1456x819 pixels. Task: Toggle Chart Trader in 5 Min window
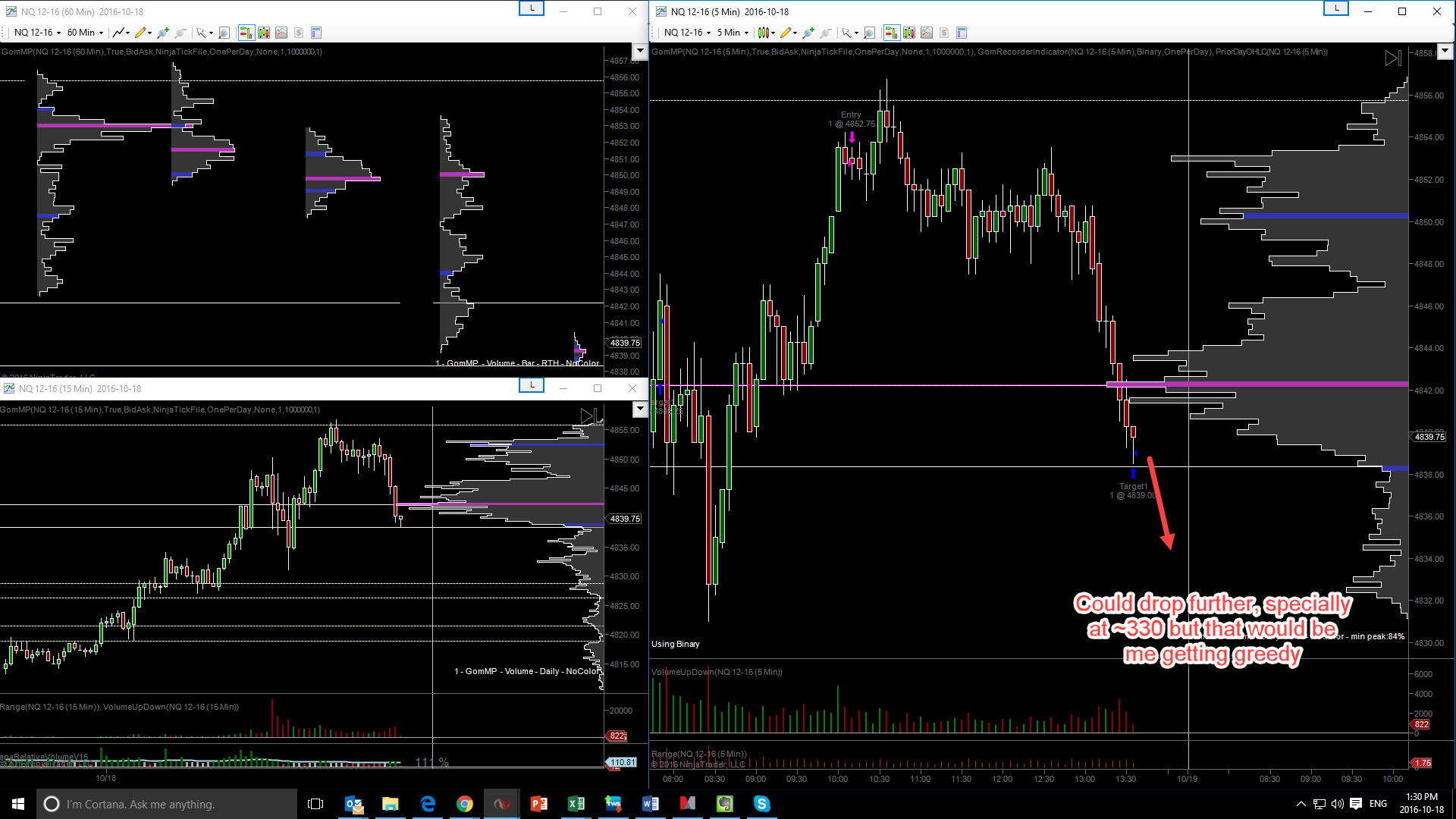[891, 33]
